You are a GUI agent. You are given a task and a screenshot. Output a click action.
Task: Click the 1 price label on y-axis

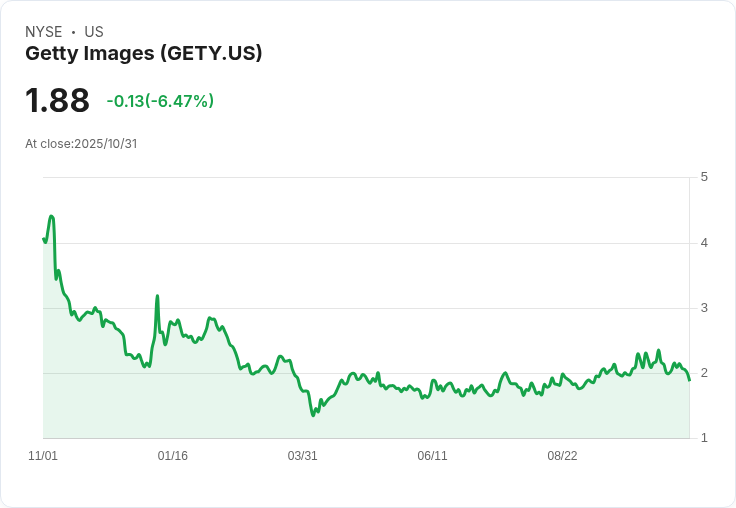click(704, 438)
